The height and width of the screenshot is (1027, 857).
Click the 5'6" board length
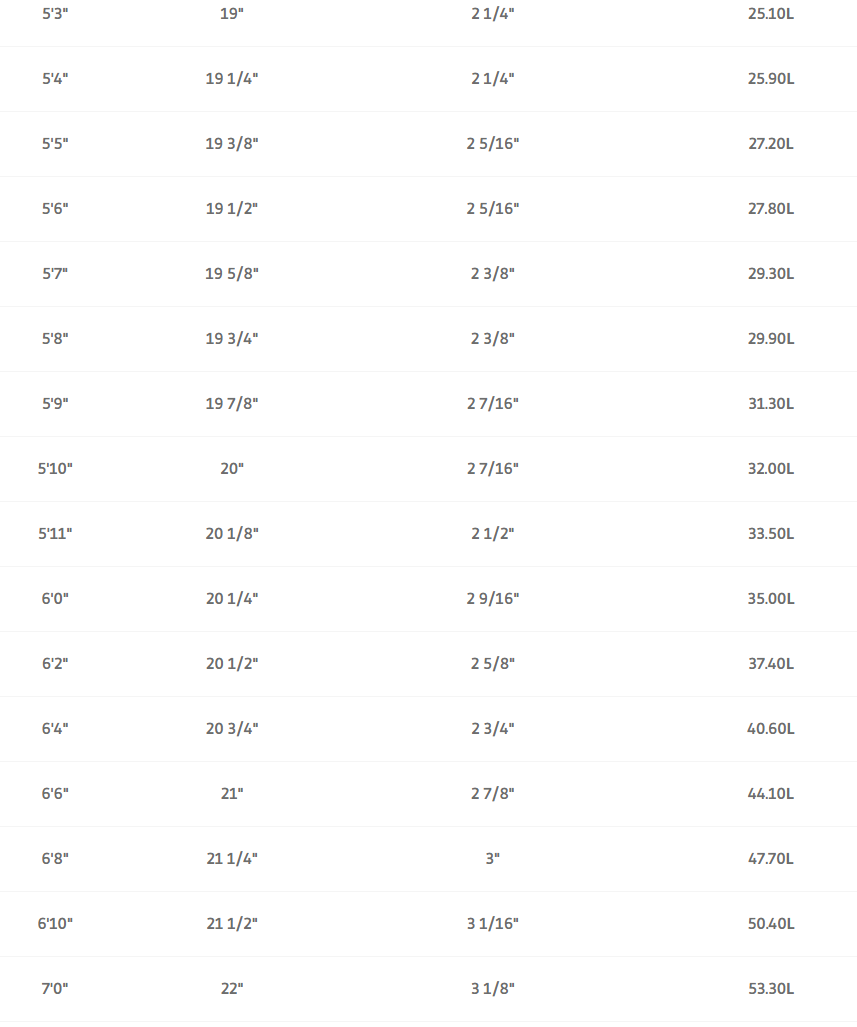tap(55, 208)
